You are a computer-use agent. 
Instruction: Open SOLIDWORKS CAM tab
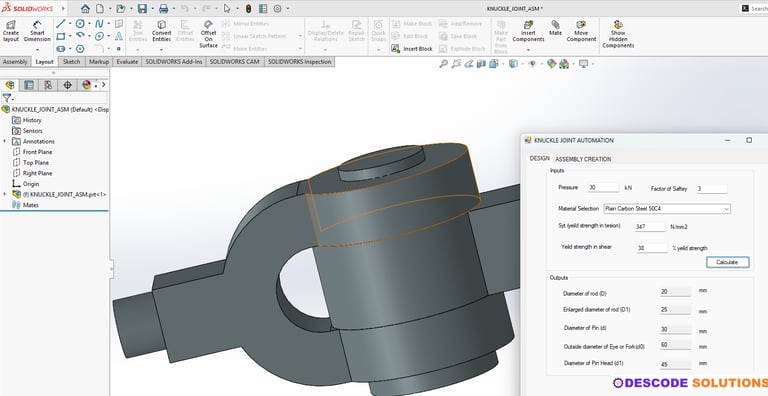pyautogui.click(x=235, y=62)
